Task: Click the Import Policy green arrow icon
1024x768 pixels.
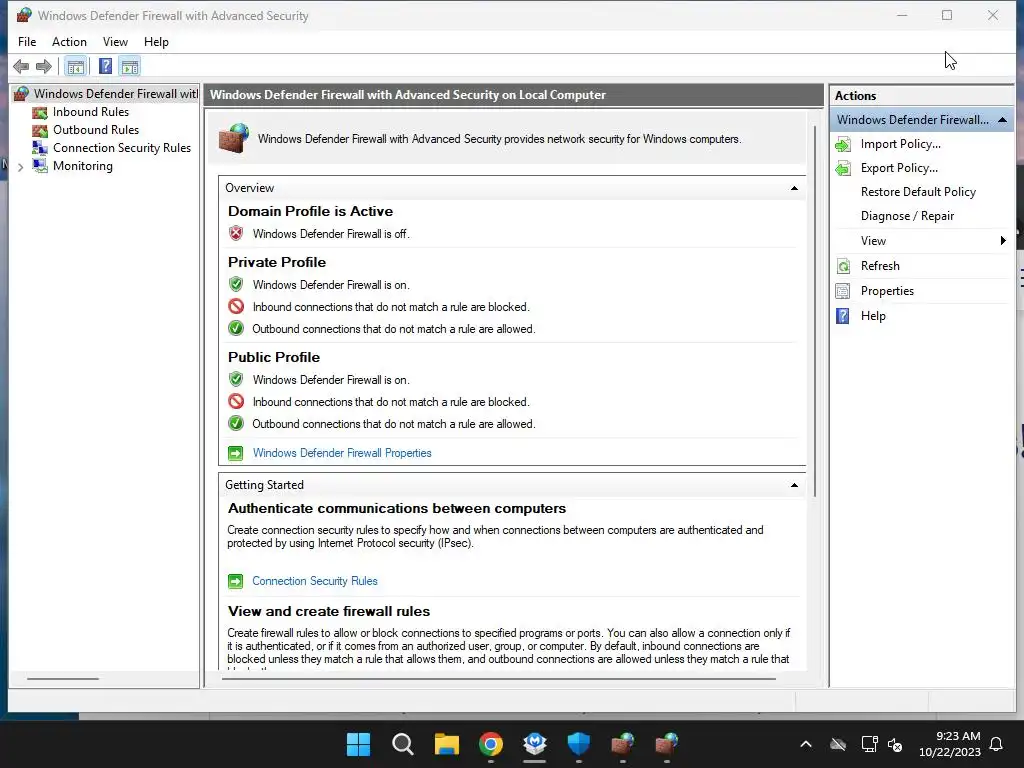Action: pos(843,144)
